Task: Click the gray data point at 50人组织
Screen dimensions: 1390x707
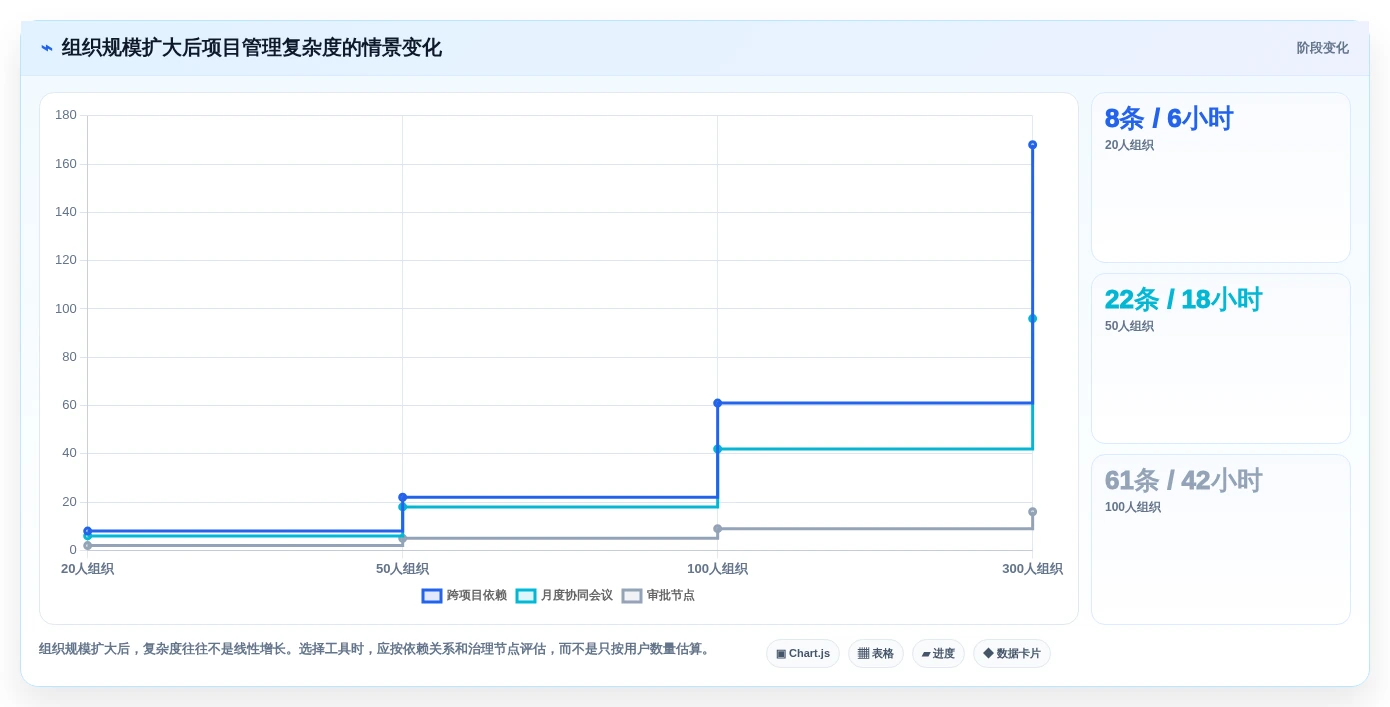Action: click(x=402, y=539)
